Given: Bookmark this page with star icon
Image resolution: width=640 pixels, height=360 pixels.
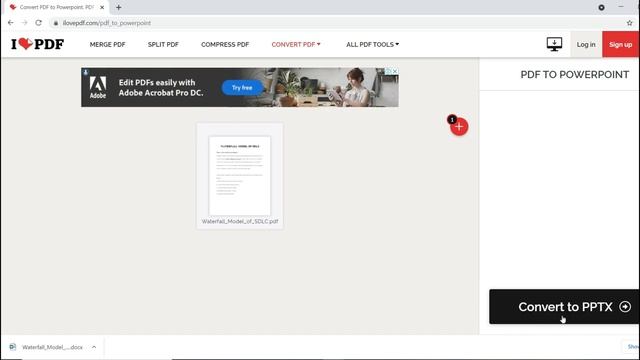Looking at the screenshot, I should coord(629,23).
